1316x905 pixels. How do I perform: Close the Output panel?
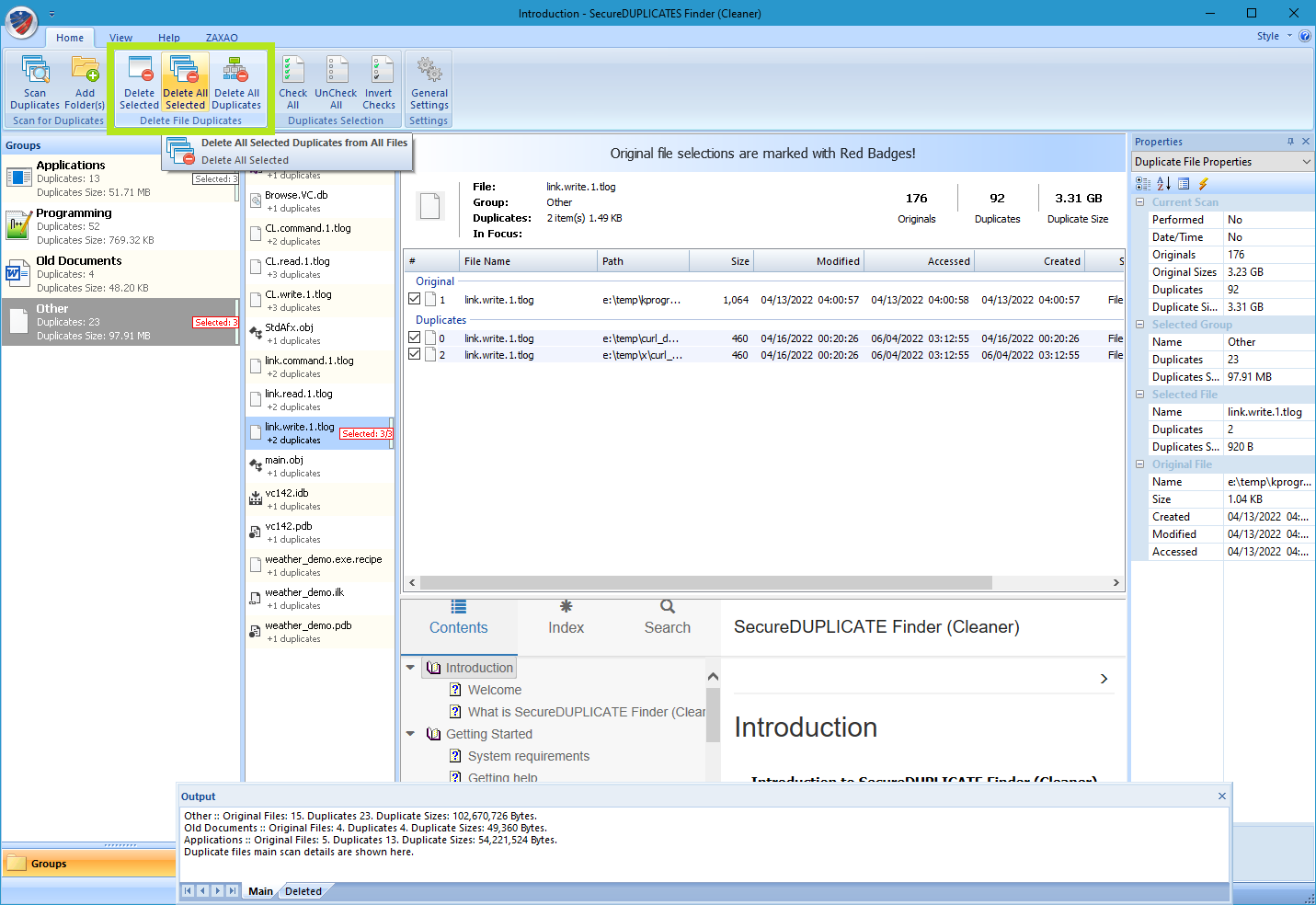[x=1222, y=796]
